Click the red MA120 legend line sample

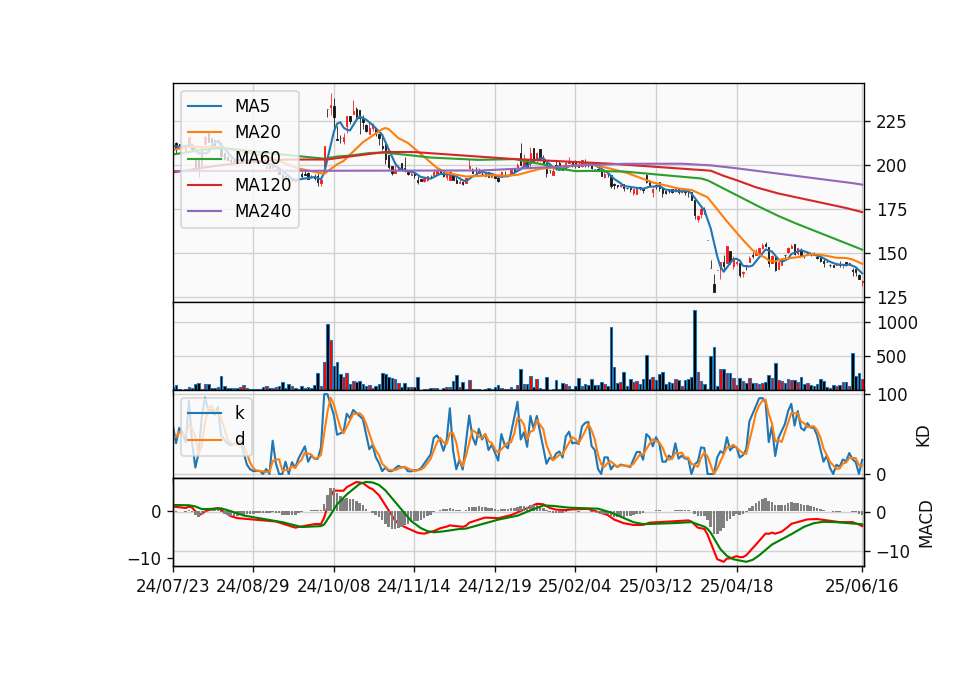click(204, 185)
